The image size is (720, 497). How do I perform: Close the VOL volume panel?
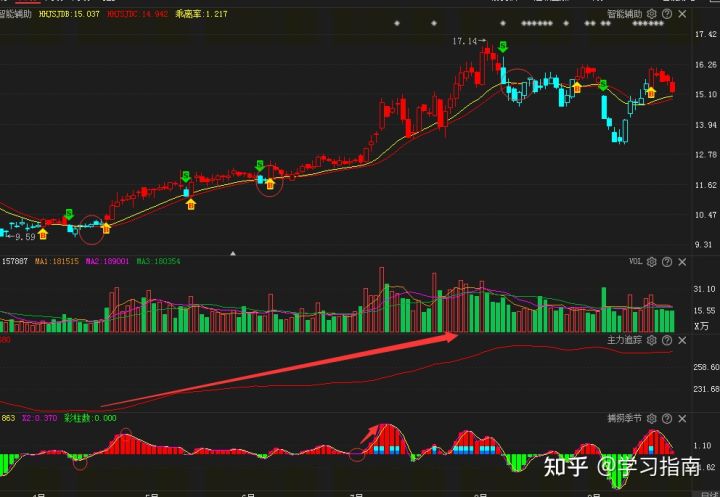(x=682, y=262)
